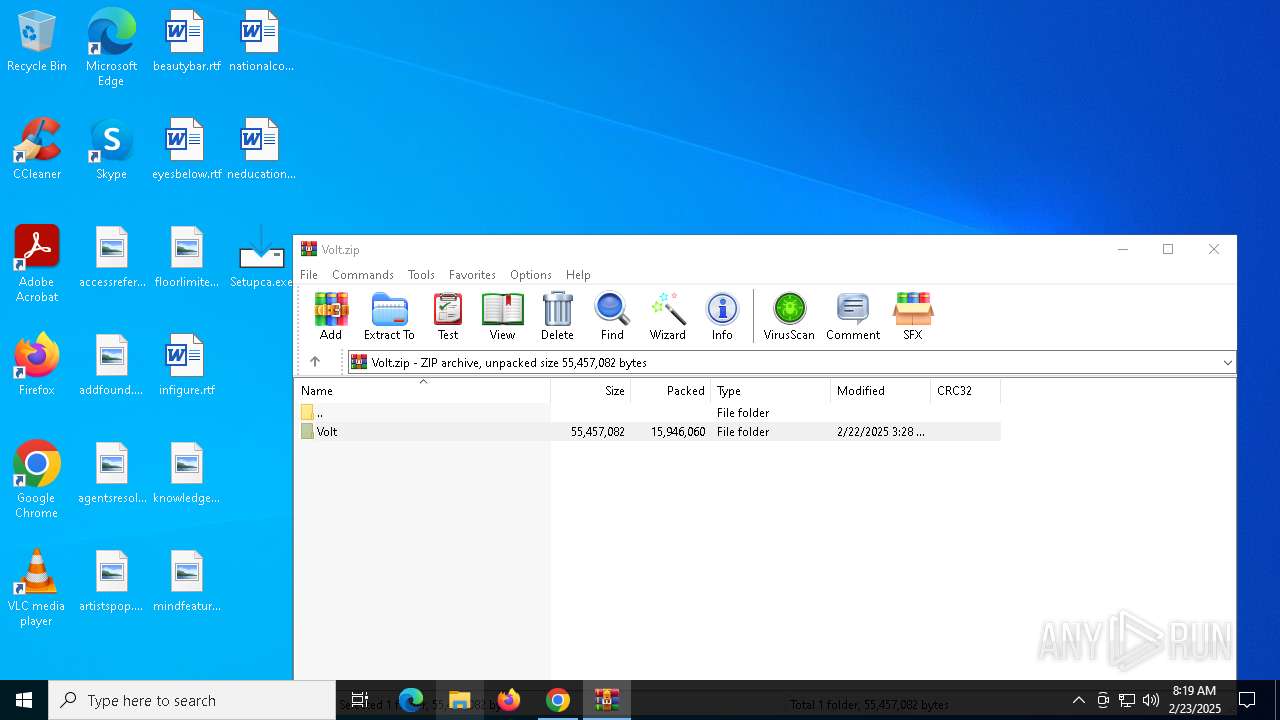
Task: Select the beautybar.rtf desktop file
Action: [x=186, y=41]
